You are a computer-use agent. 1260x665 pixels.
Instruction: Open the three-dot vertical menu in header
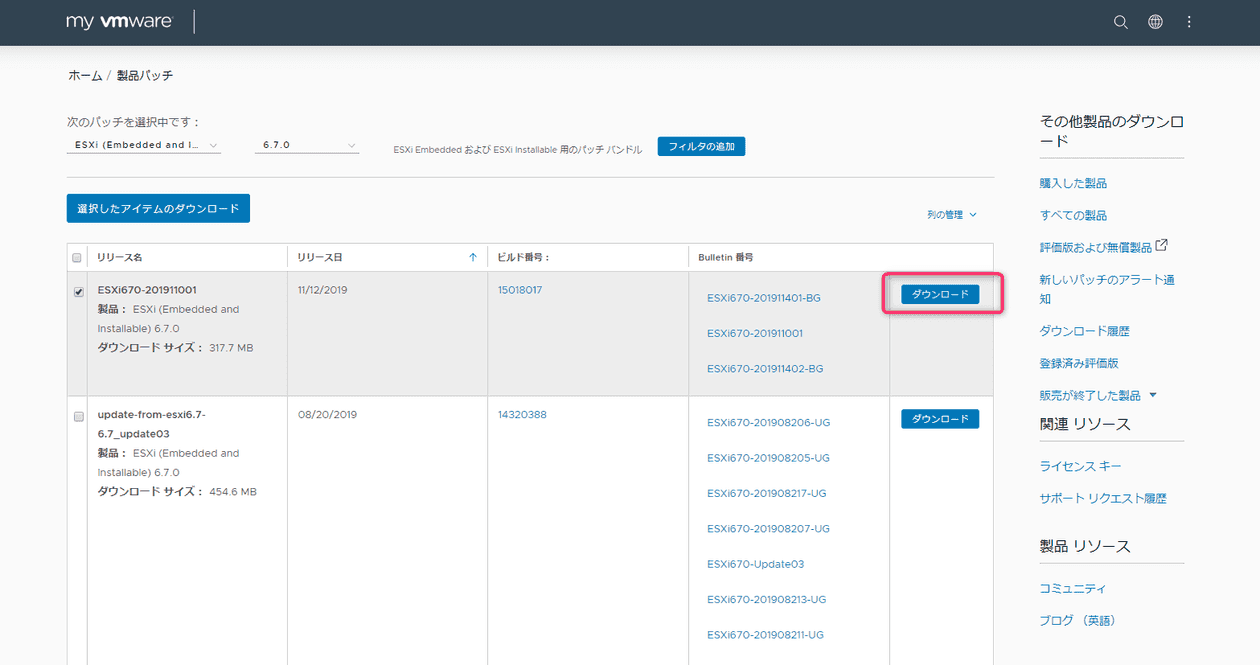pyautogui.click(x=1189, y=22)
